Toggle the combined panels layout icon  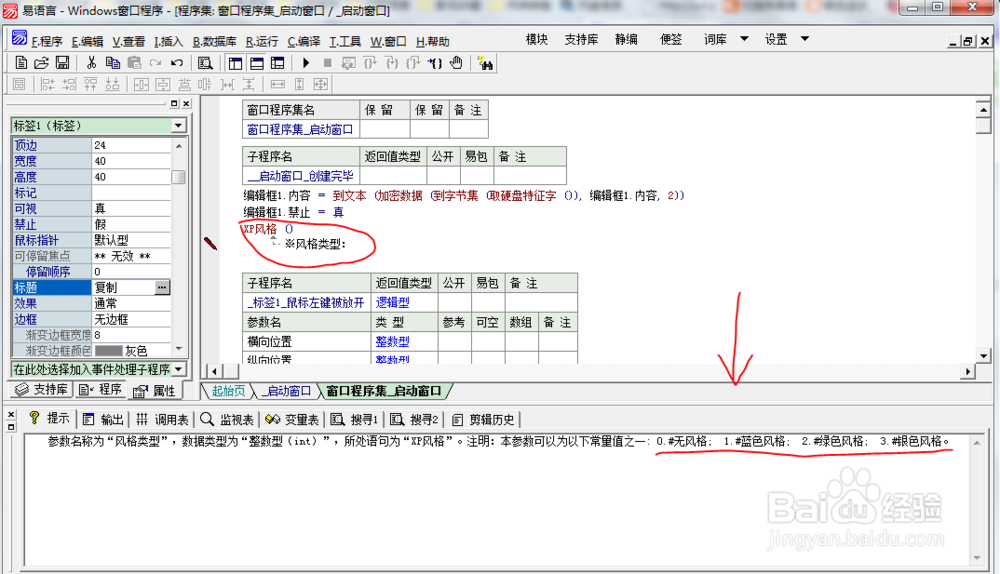point(277,63)
